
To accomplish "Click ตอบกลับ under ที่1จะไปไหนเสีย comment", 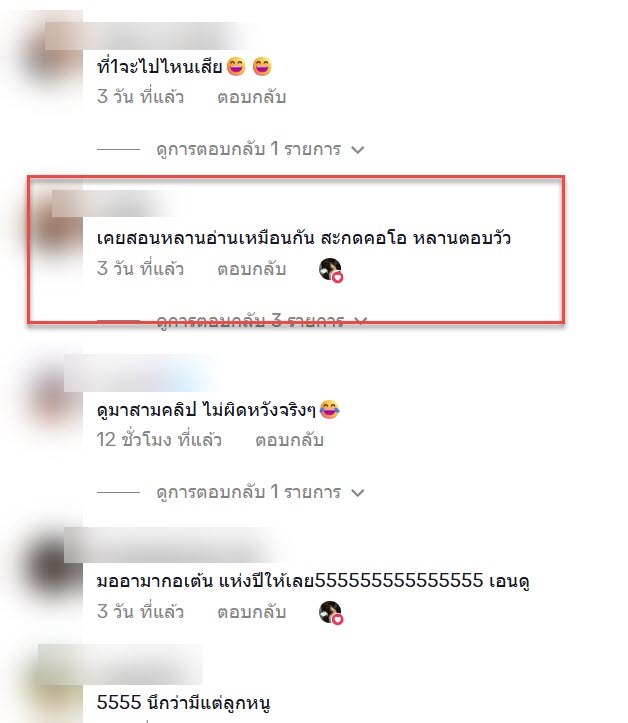I will 252,97.
